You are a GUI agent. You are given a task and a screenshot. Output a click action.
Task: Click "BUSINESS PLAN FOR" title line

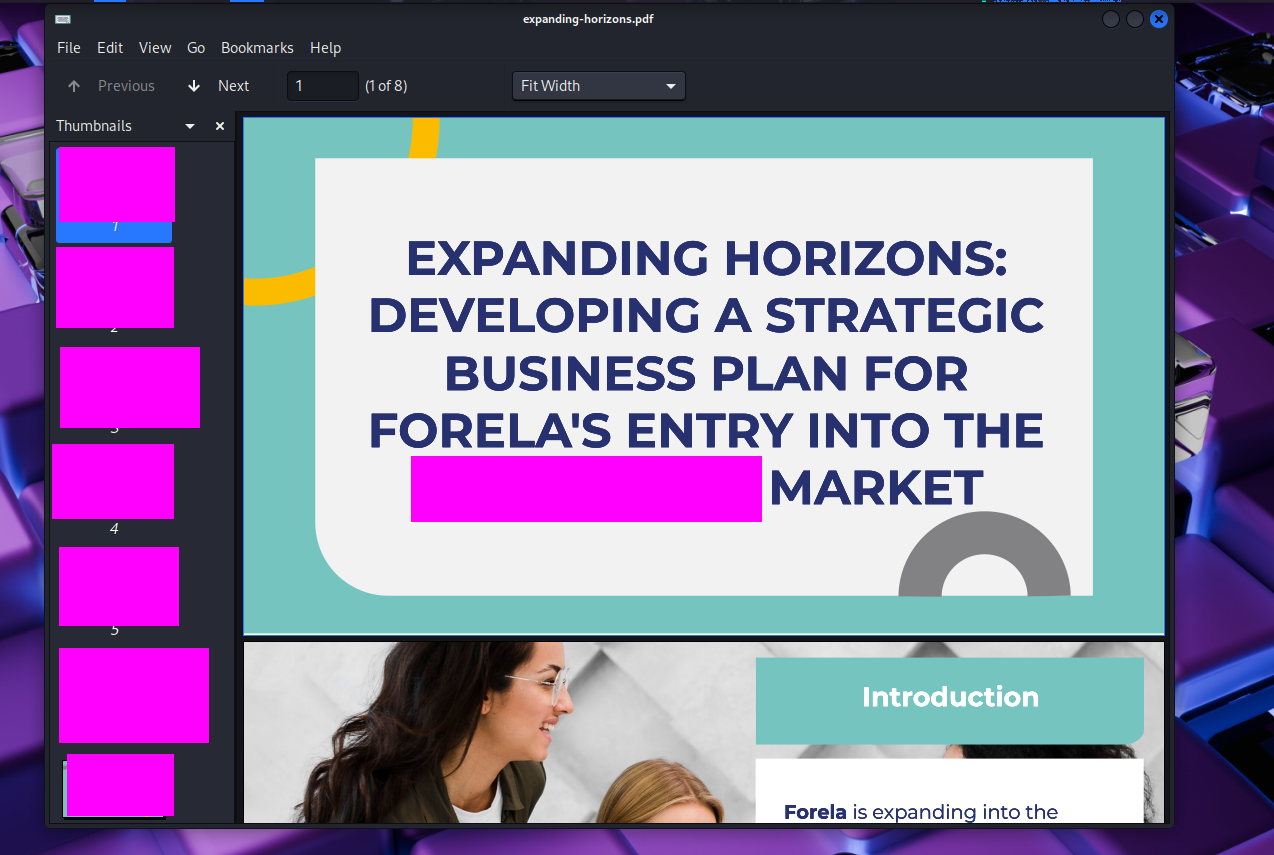click(706, 374)
